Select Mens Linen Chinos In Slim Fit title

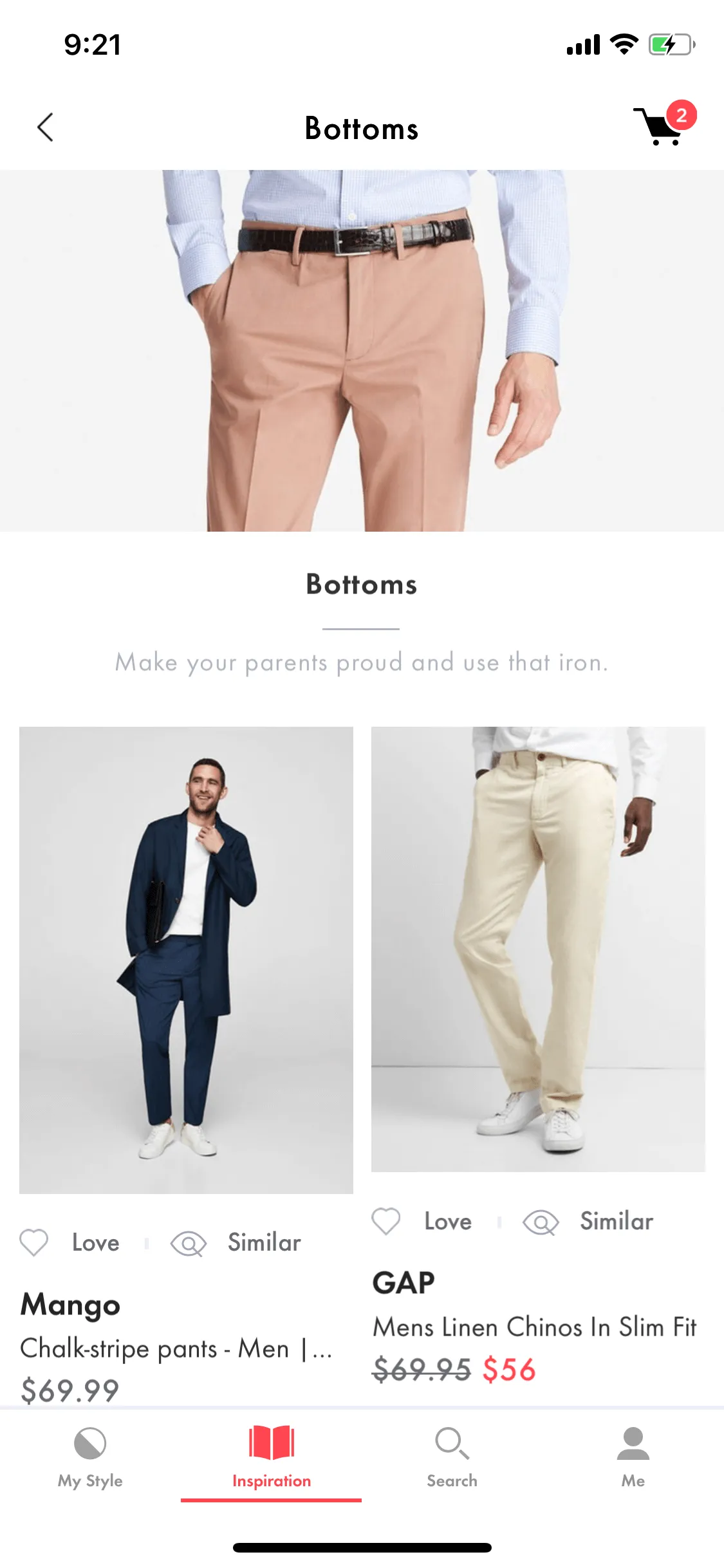click(535, 1327)
